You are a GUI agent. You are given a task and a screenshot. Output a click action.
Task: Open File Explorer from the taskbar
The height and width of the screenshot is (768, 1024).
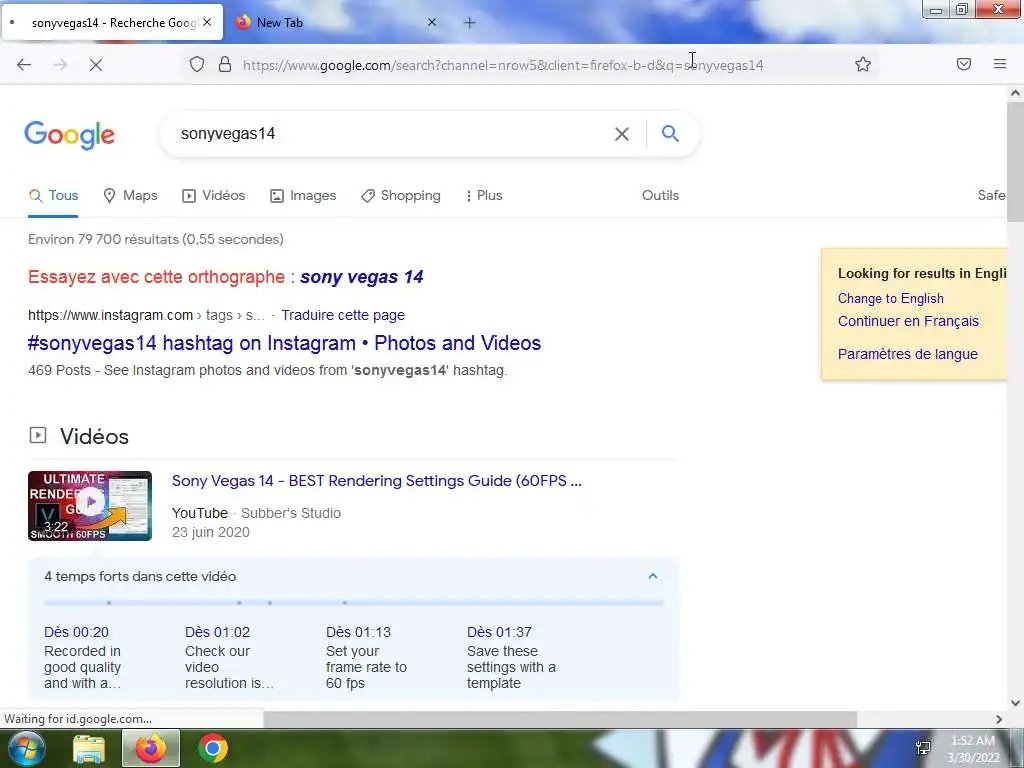89,749
